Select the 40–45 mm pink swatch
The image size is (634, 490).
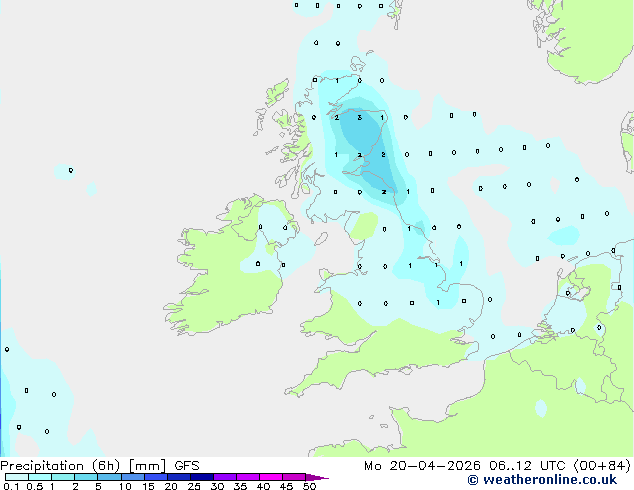[271, 477]
